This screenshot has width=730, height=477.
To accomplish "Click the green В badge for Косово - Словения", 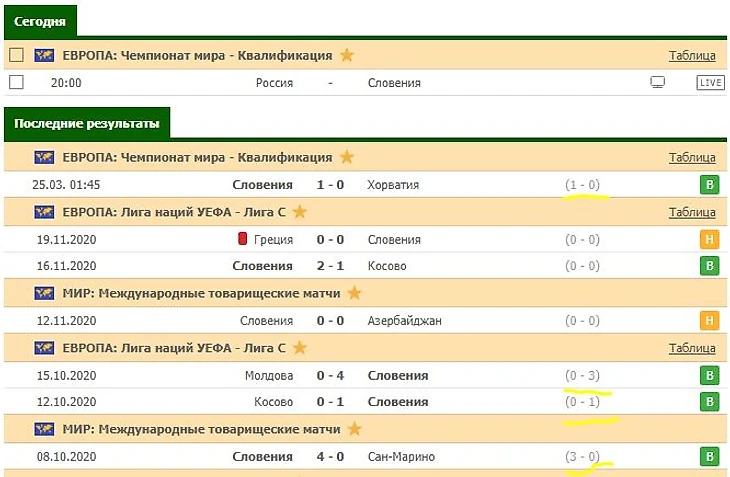I will click(x=709, y=402).
